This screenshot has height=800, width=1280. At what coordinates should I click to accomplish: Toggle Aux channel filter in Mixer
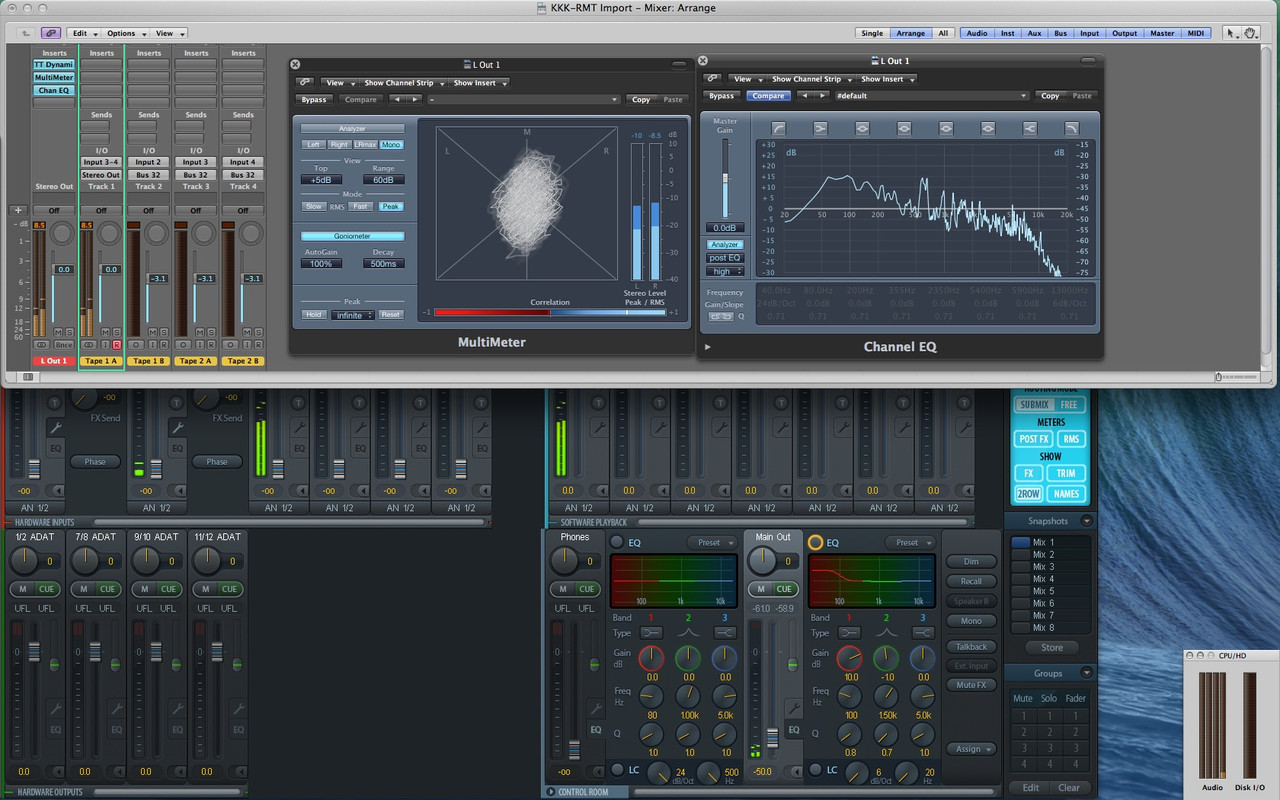coord(1034,33)
